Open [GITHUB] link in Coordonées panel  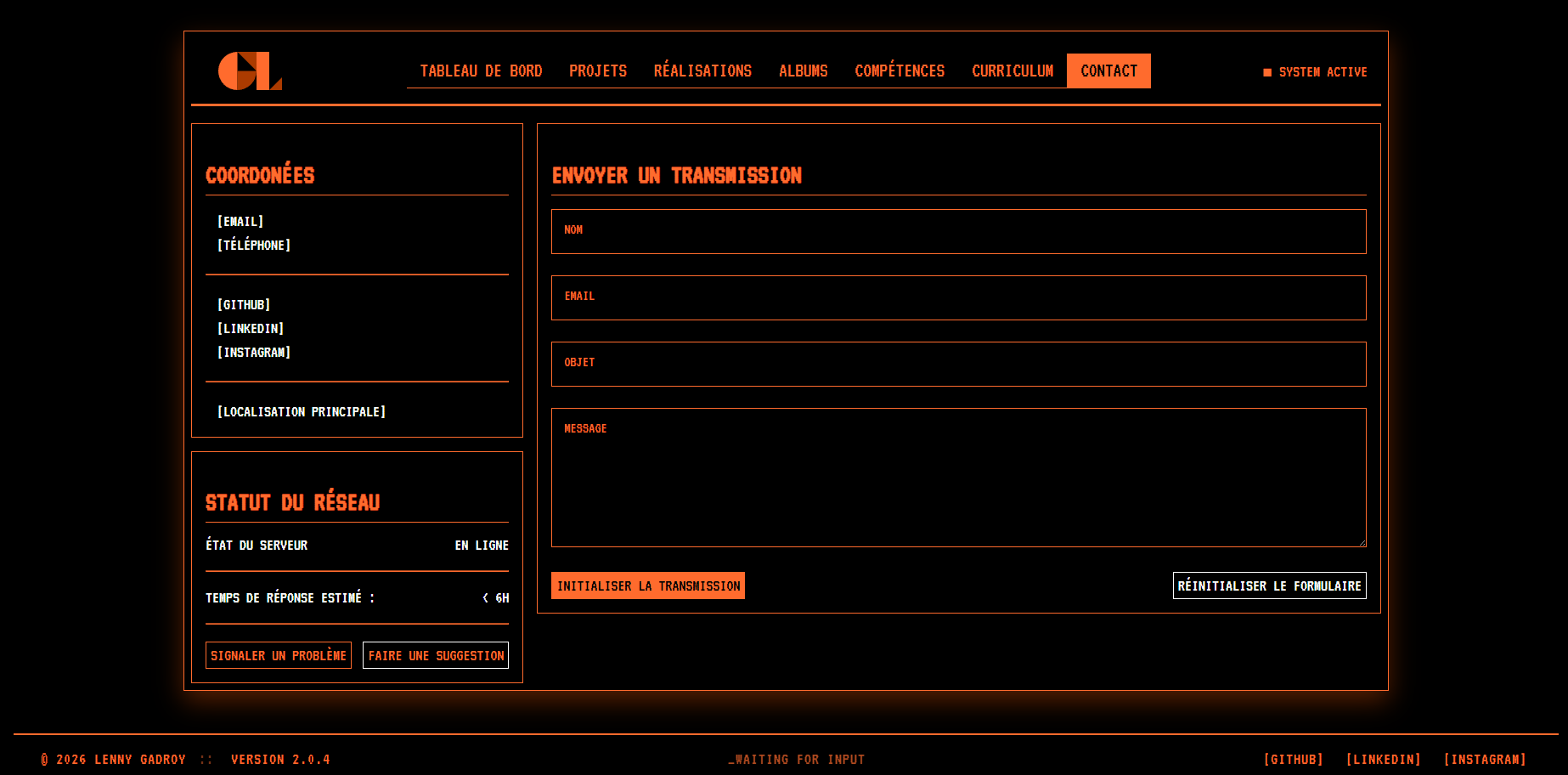coord(244,305)
